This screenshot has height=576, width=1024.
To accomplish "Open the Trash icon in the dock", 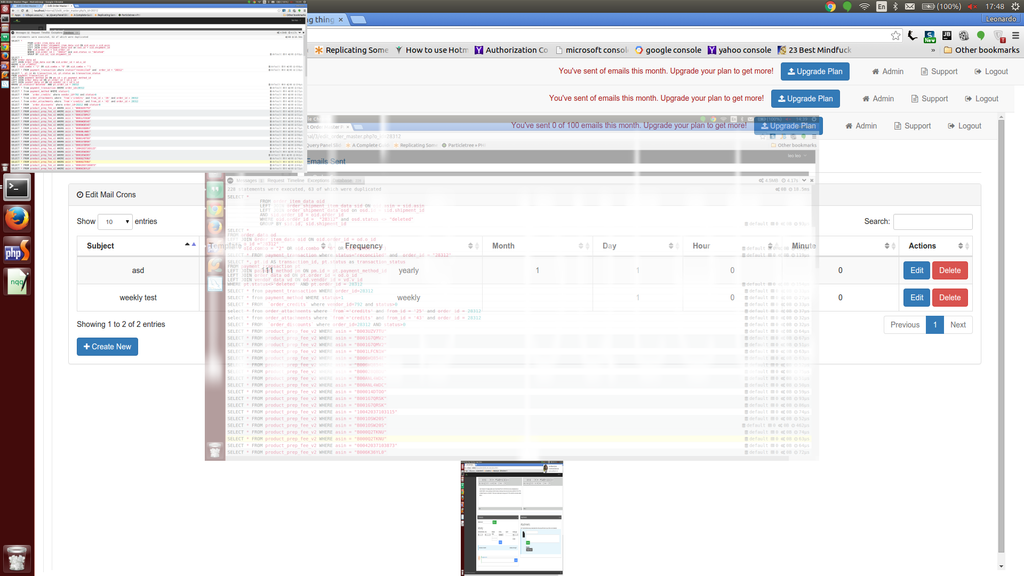I will pos(17,558).
